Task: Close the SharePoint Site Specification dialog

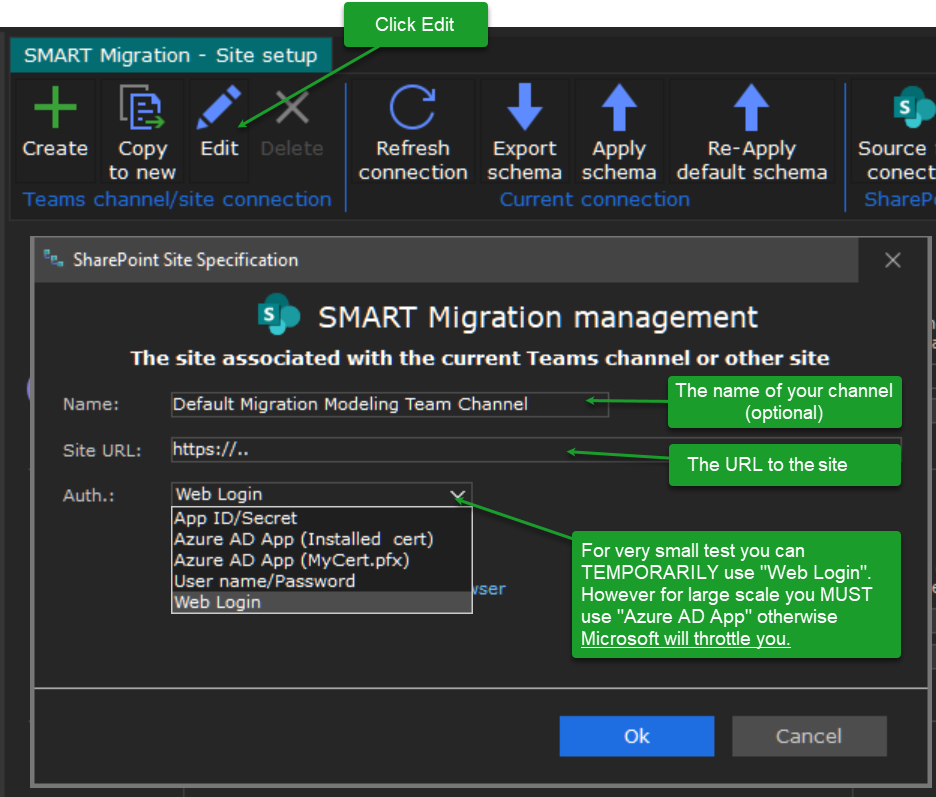Action: [x=892, y=260]
